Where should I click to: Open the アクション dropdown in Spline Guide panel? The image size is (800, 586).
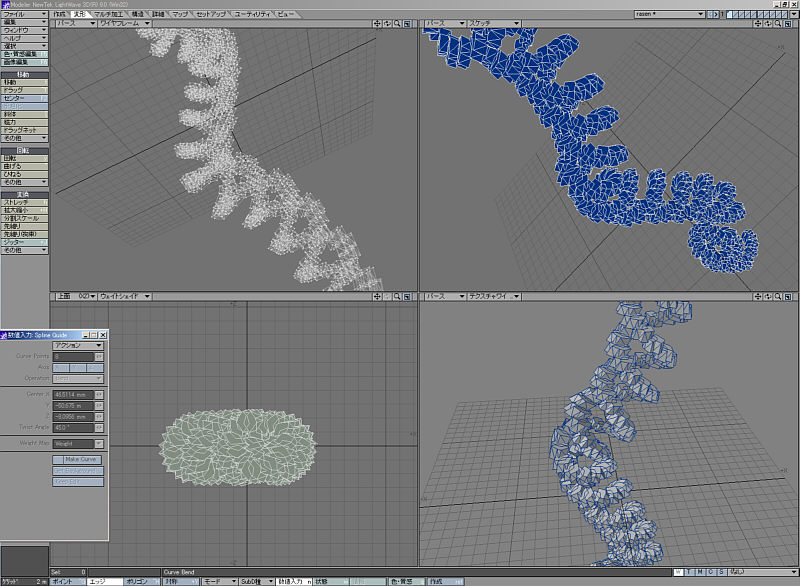[x=78, y=345]
